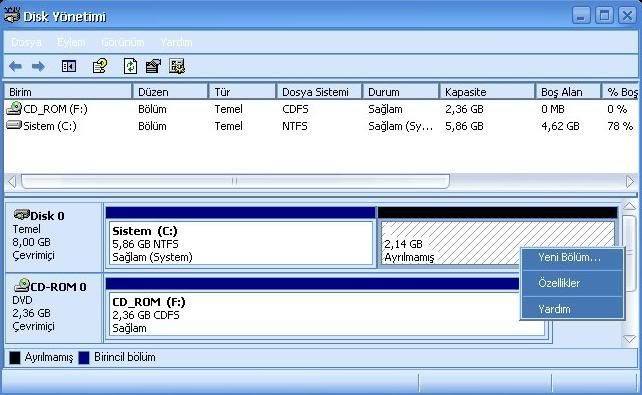Open the Yardım menu in menu bar

pos(176,43)
